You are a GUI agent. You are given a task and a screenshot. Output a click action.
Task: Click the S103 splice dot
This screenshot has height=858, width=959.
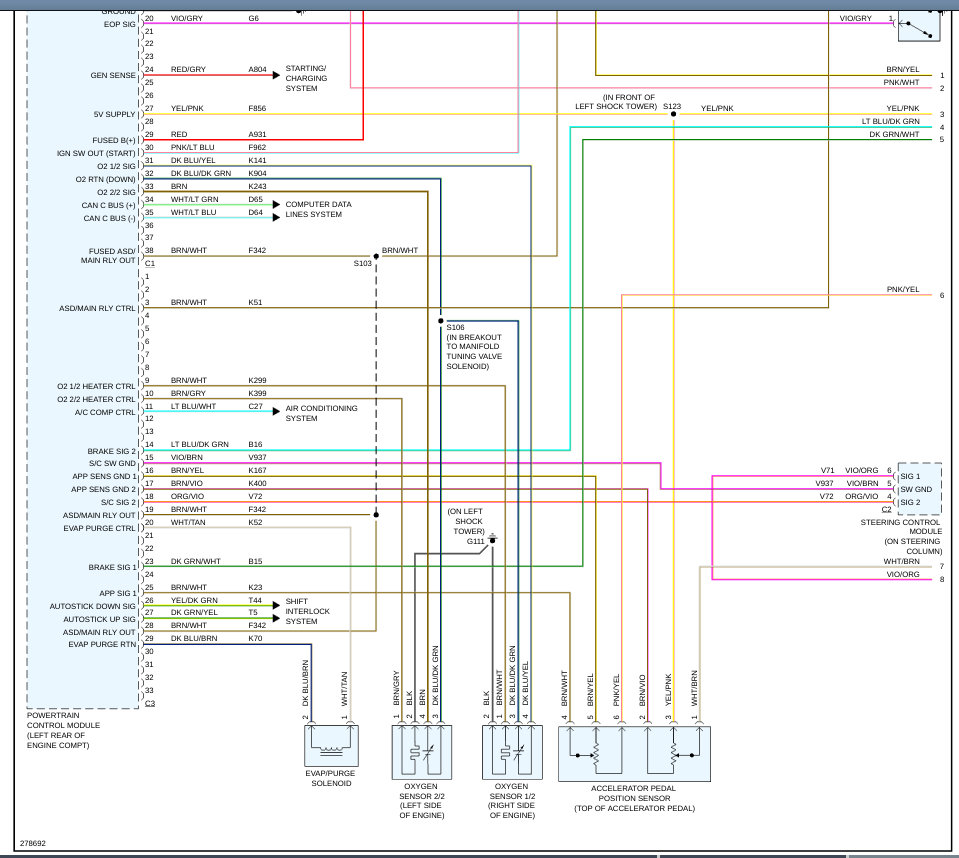(x=376, y=256)
